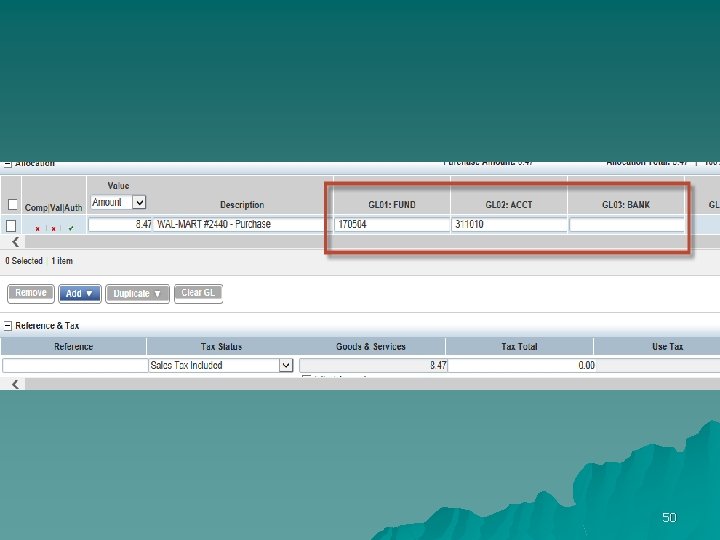
Task: Click the Reference column header
Action: coord(73,347)
